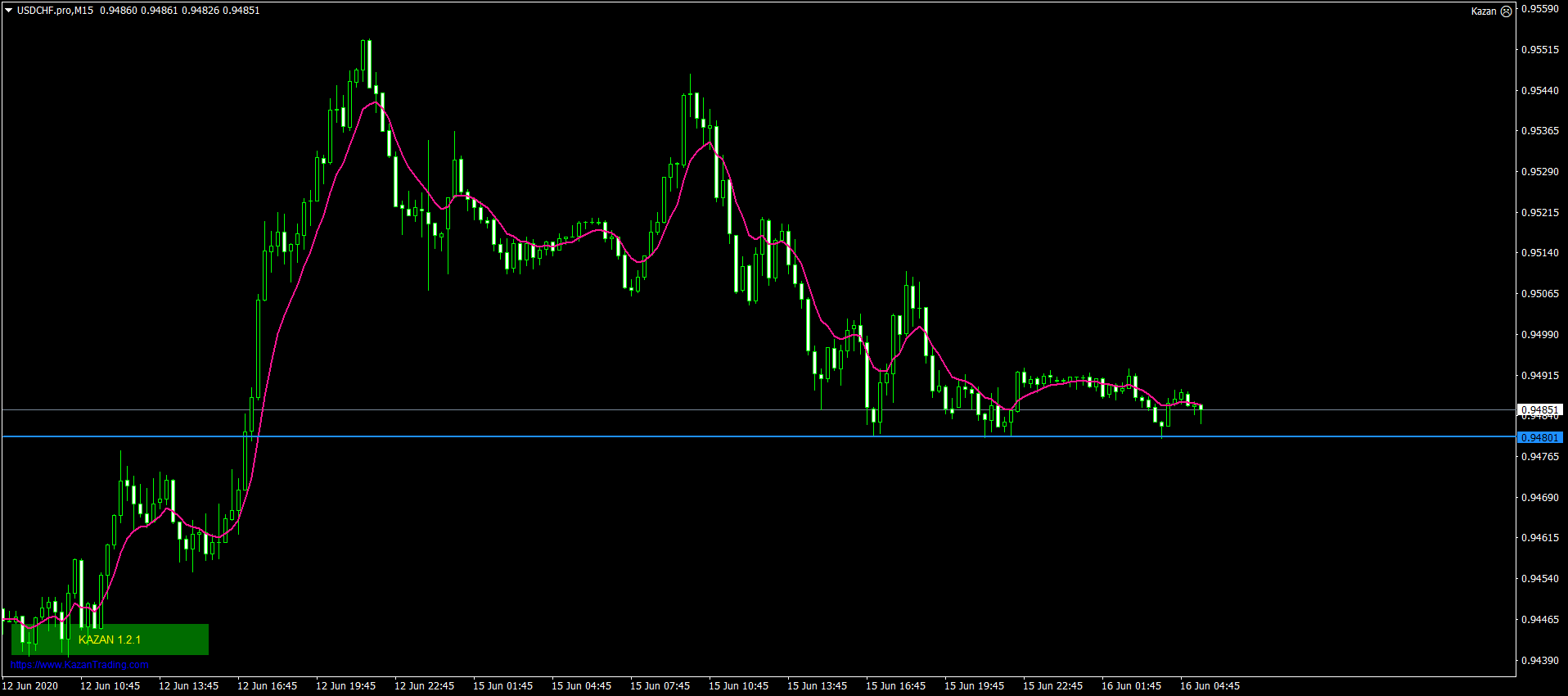Click the 0.95140 price axis value
This screenshot has width=1568, height=696.
[1539, 253]
